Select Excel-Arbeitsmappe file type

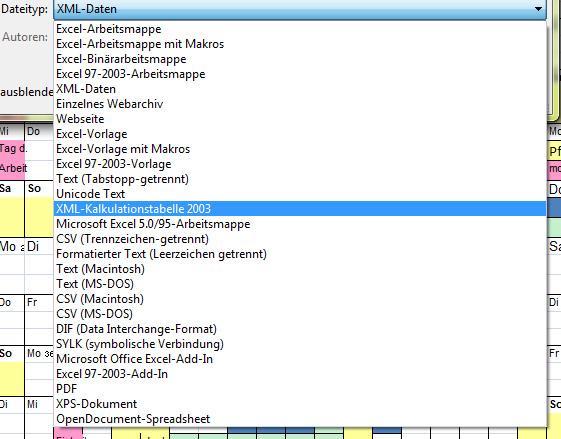pyautogui.click(x=300, y=29)
